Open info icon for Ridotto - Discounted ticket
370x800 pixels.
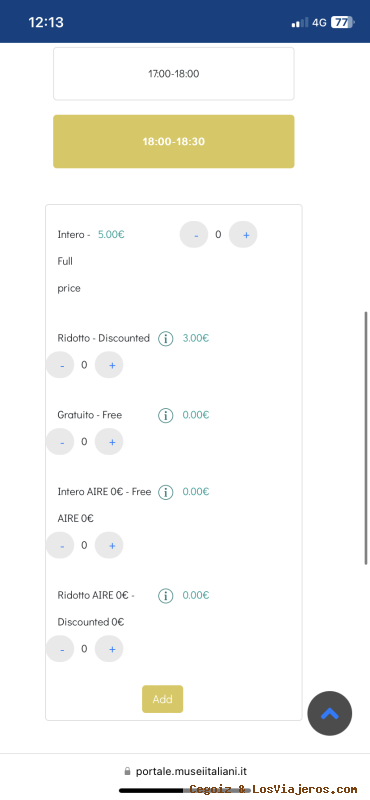click(x=165, y=338)
